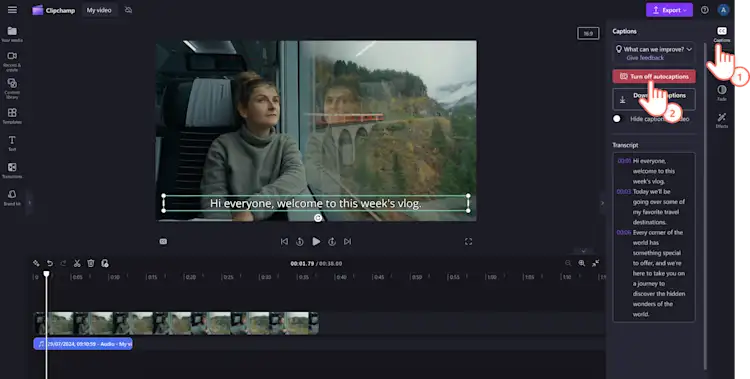Collapse the timeline with the chevron
This screenshot has width=750, height=379.
[x=584, y=250]
